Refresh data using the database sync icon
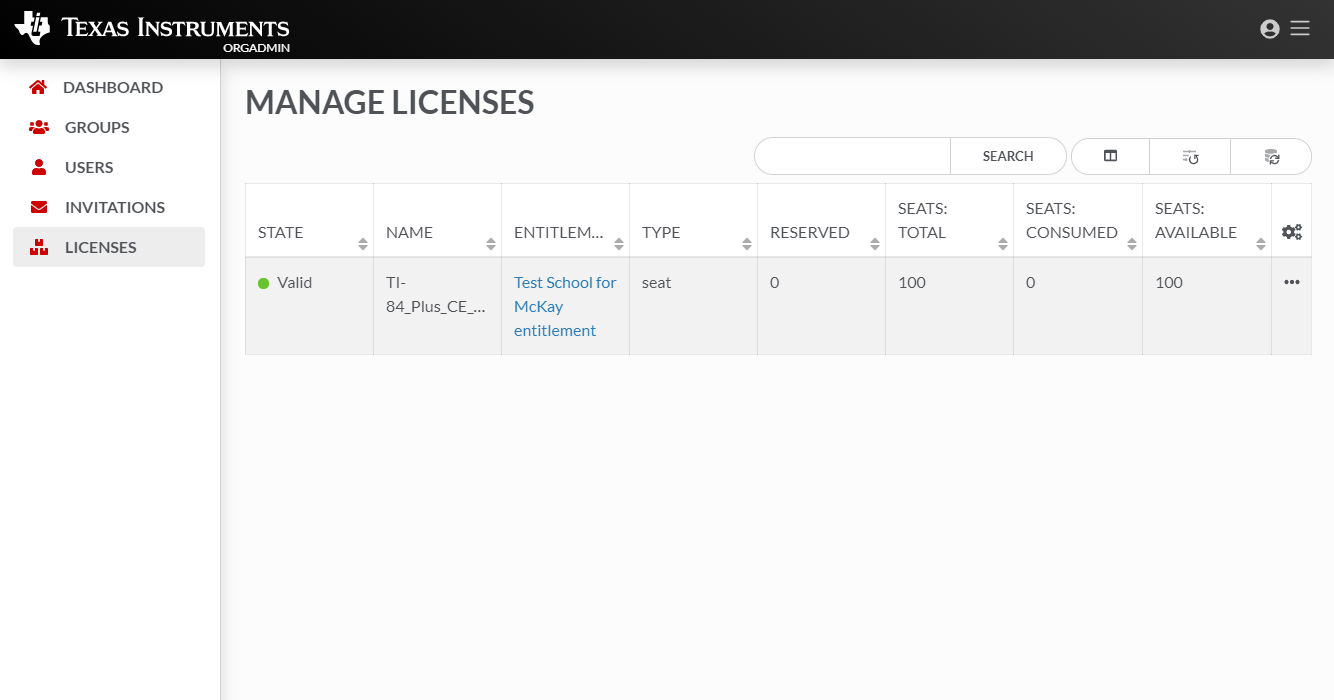1334x700 pixels. pos(1271,157)
